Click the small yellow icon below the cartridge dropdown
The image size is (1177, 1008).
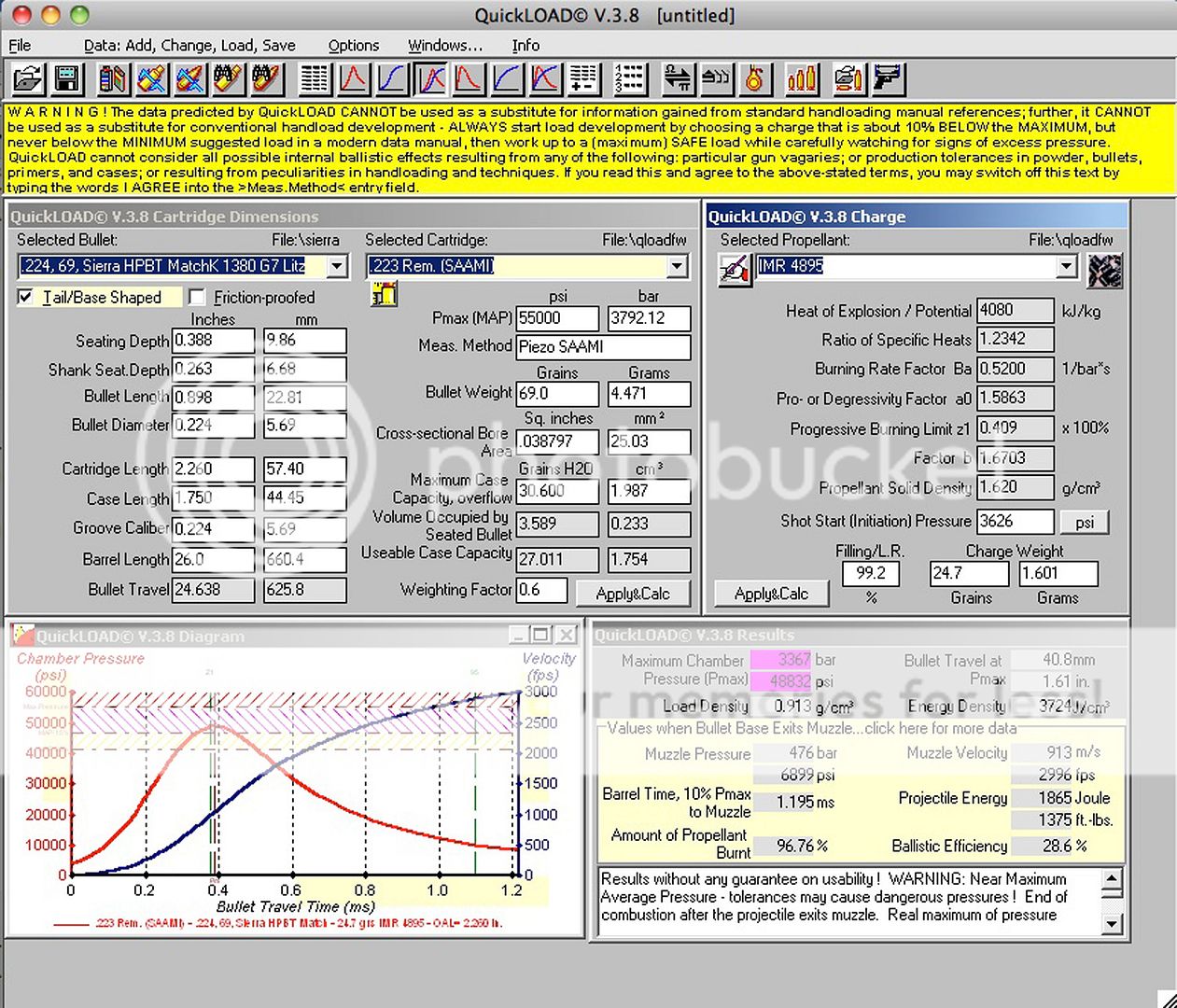pos(385,295)
